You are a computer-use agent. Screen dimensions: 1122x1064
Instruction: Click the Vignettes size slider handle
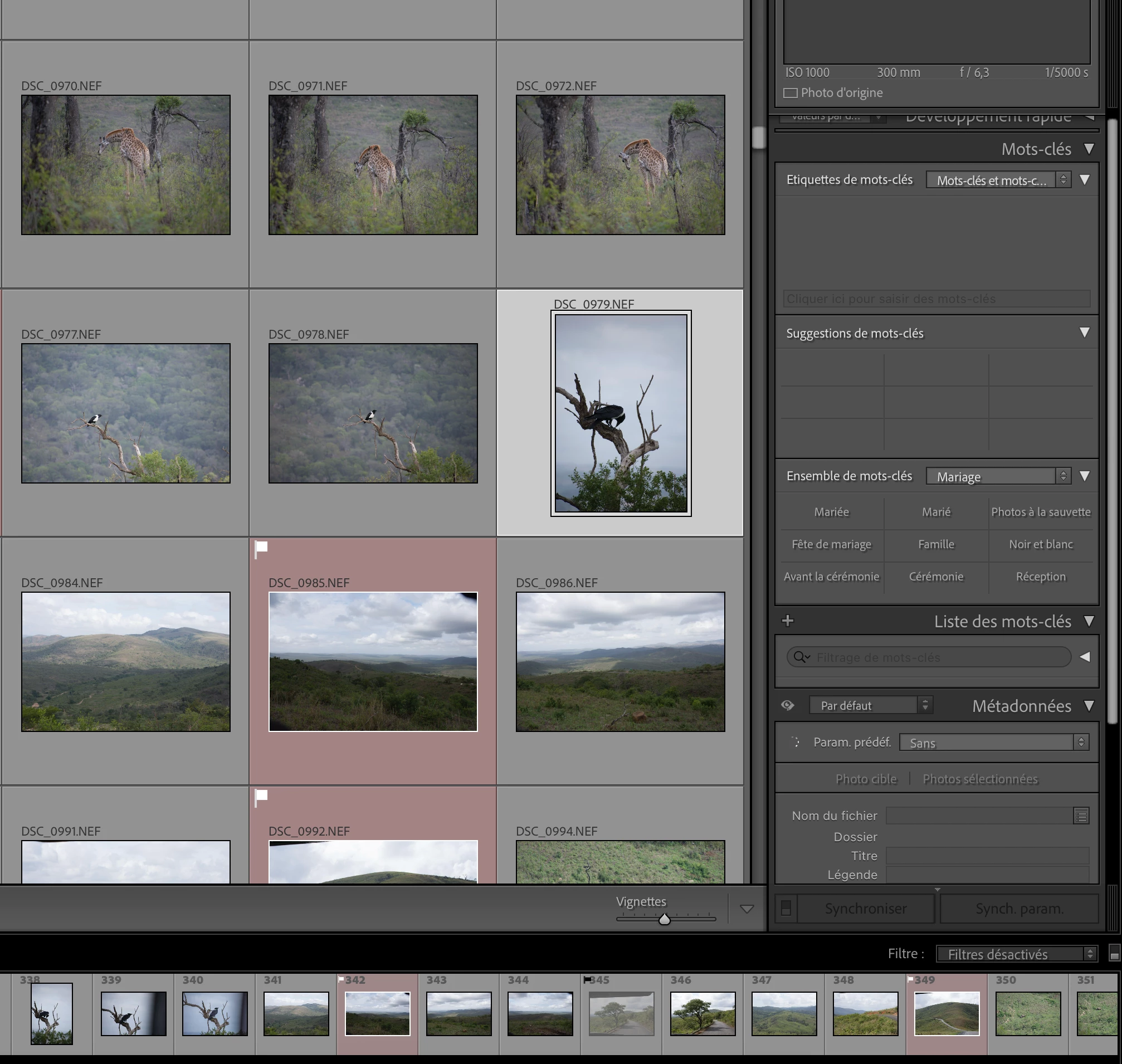point(664,919)
